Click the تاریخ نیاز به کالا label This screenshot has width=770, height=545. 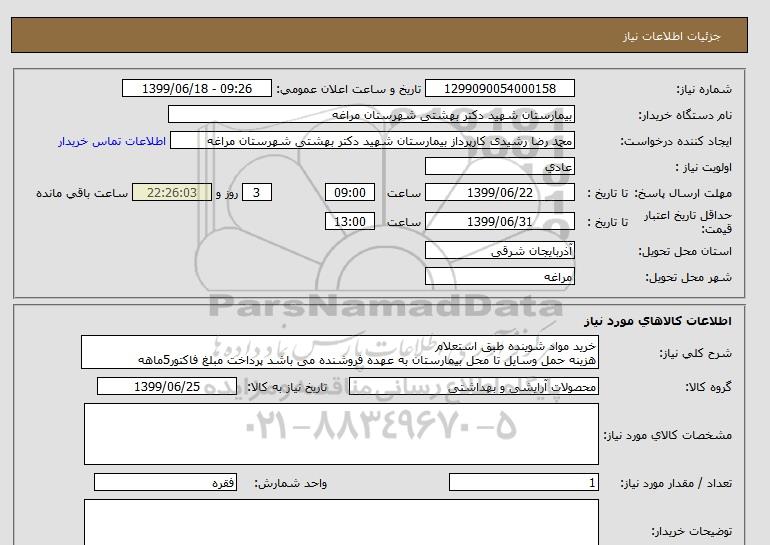coord(287,387)
